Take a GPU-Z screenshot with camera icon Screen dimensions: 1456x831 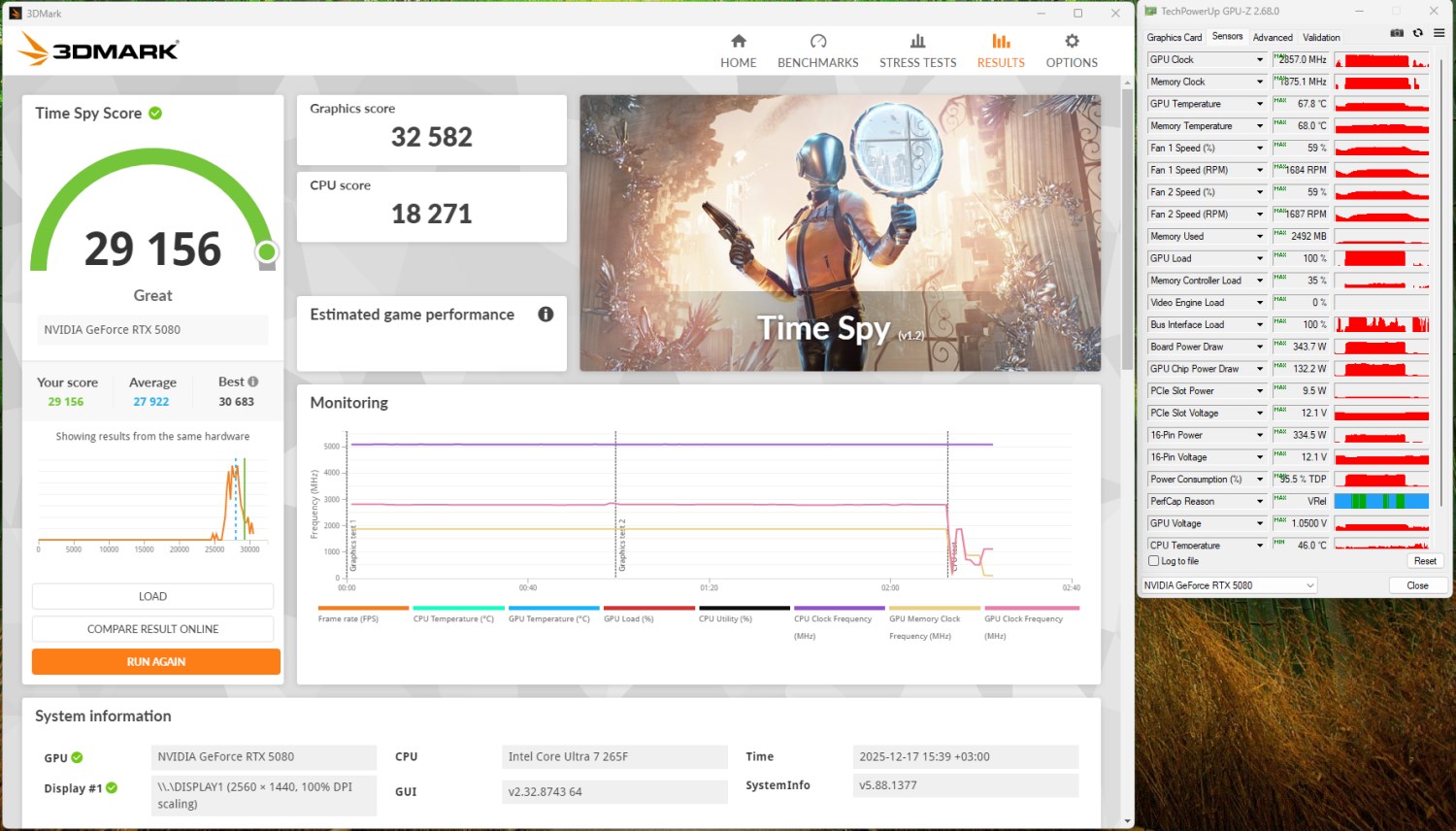pos(1397,33)
